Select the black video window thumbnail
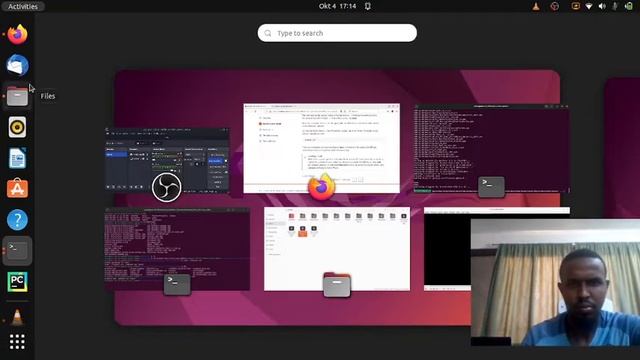Image resolution: width=640 pixels, height=360 pixels. coord(447,249)
